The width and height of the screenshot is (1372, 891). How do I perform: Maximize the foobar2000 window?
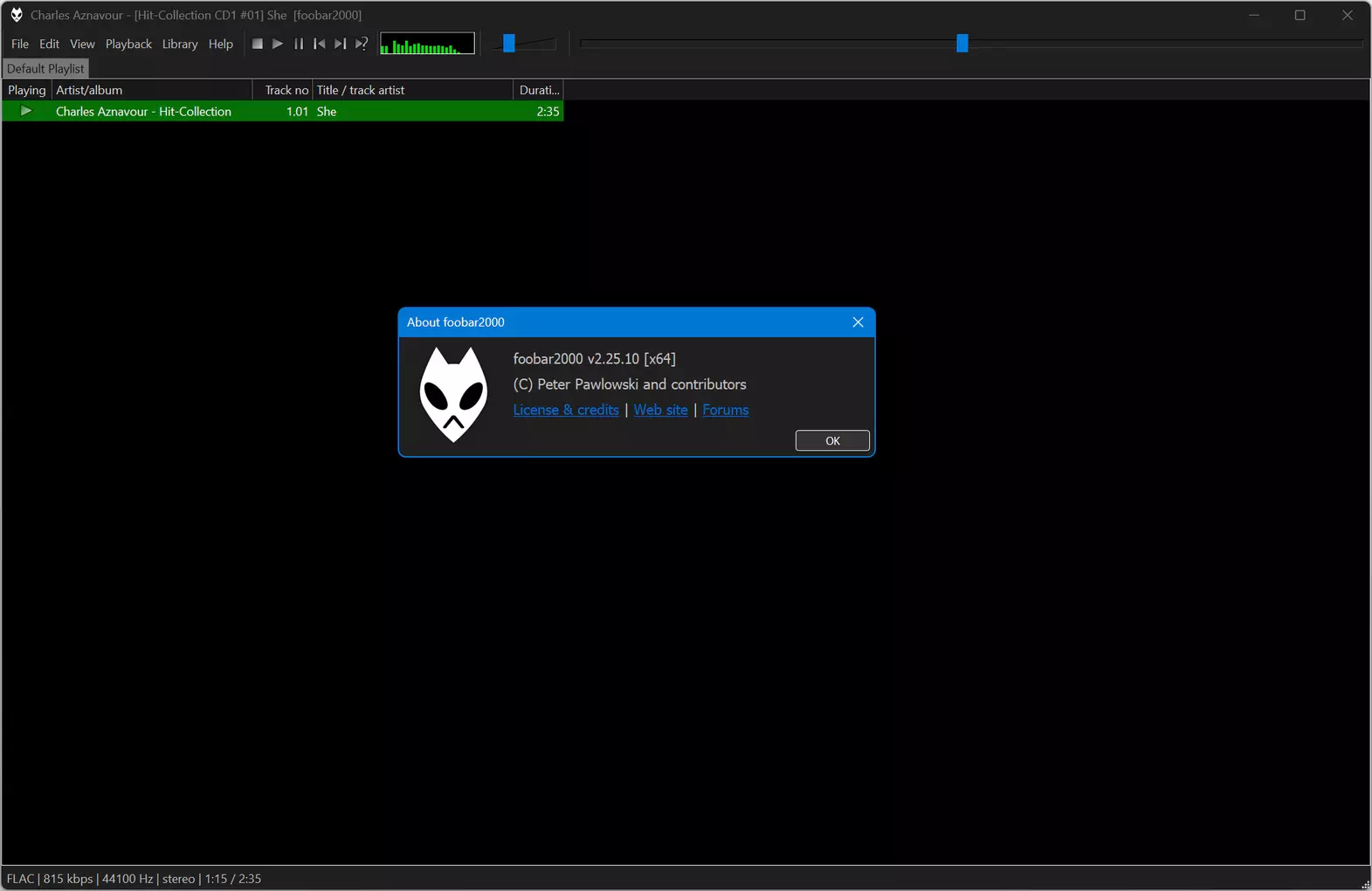coord(1300,15)
